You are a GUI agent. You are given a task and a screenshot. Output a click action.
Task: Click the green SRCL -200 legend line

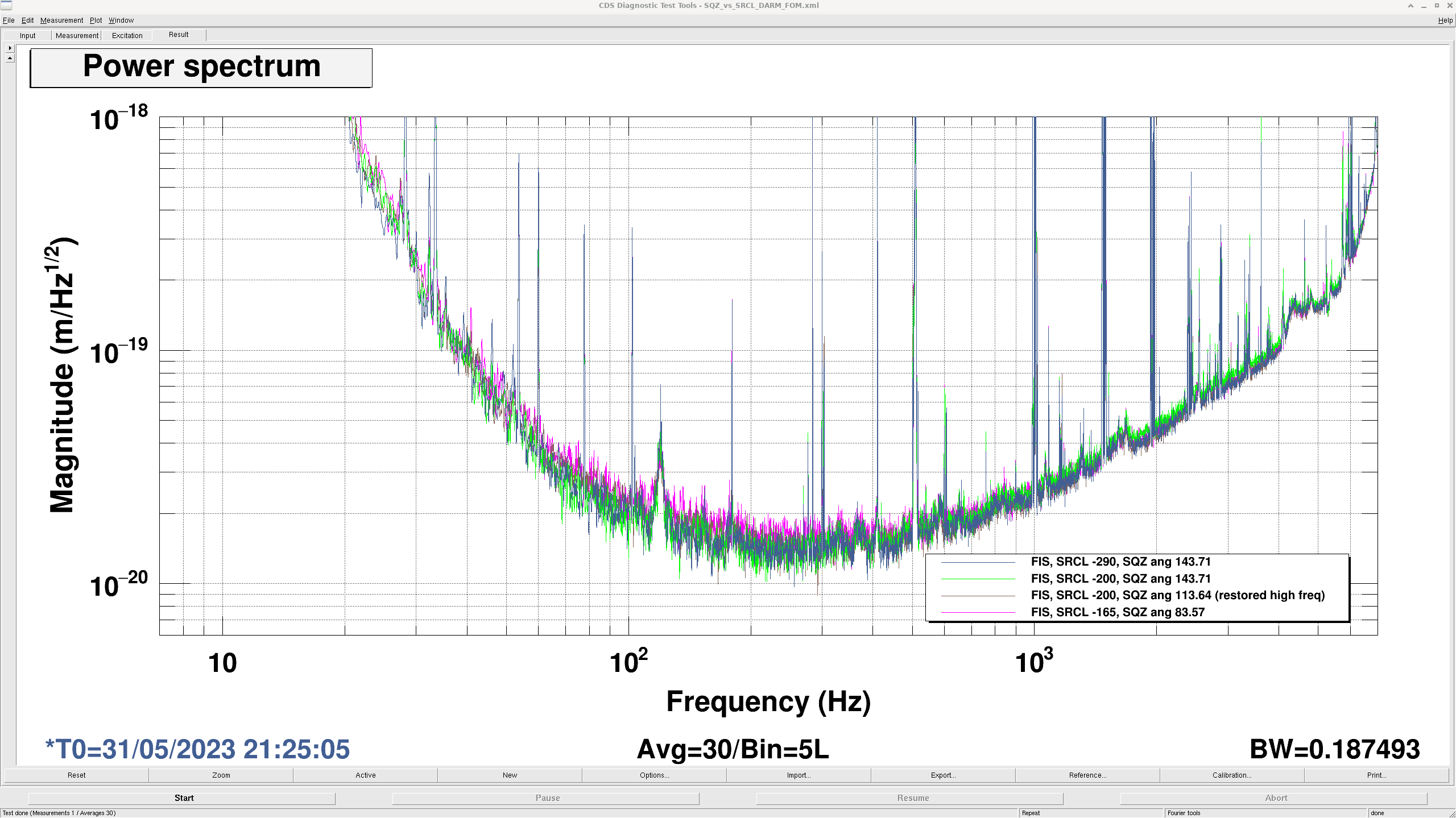(978, 579)
